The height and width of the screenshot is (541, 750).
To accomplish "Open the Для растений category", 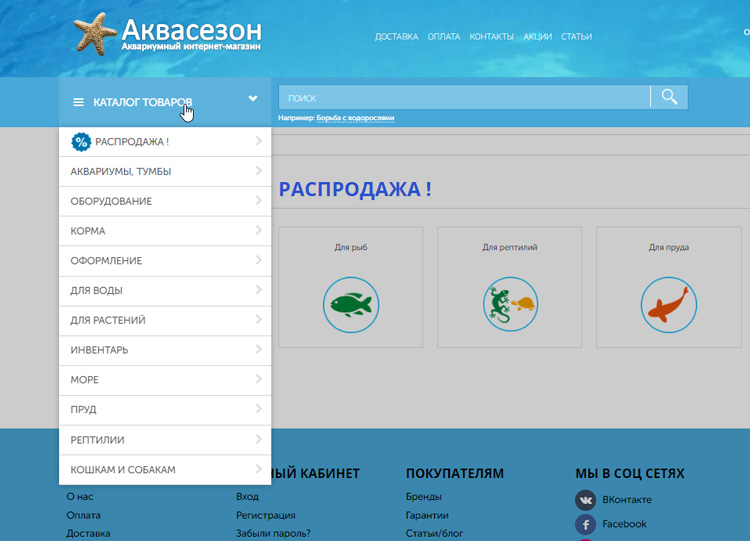I will (x=108, y=321).
